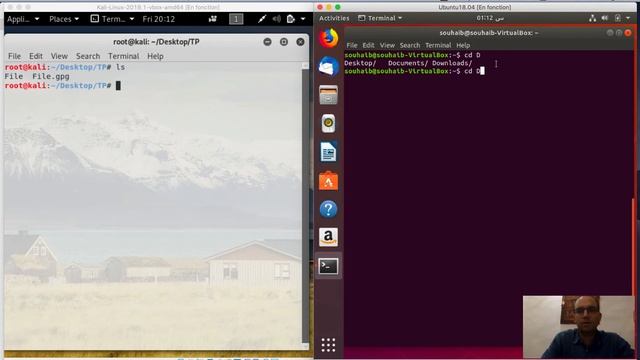Click the Kali power/battery tray icon
640x360 pixels.
[x=291, y=19]
